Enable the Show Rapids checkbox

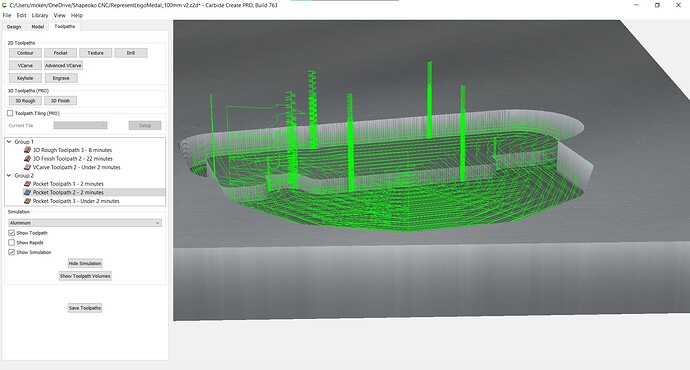[x=11, y=242]
